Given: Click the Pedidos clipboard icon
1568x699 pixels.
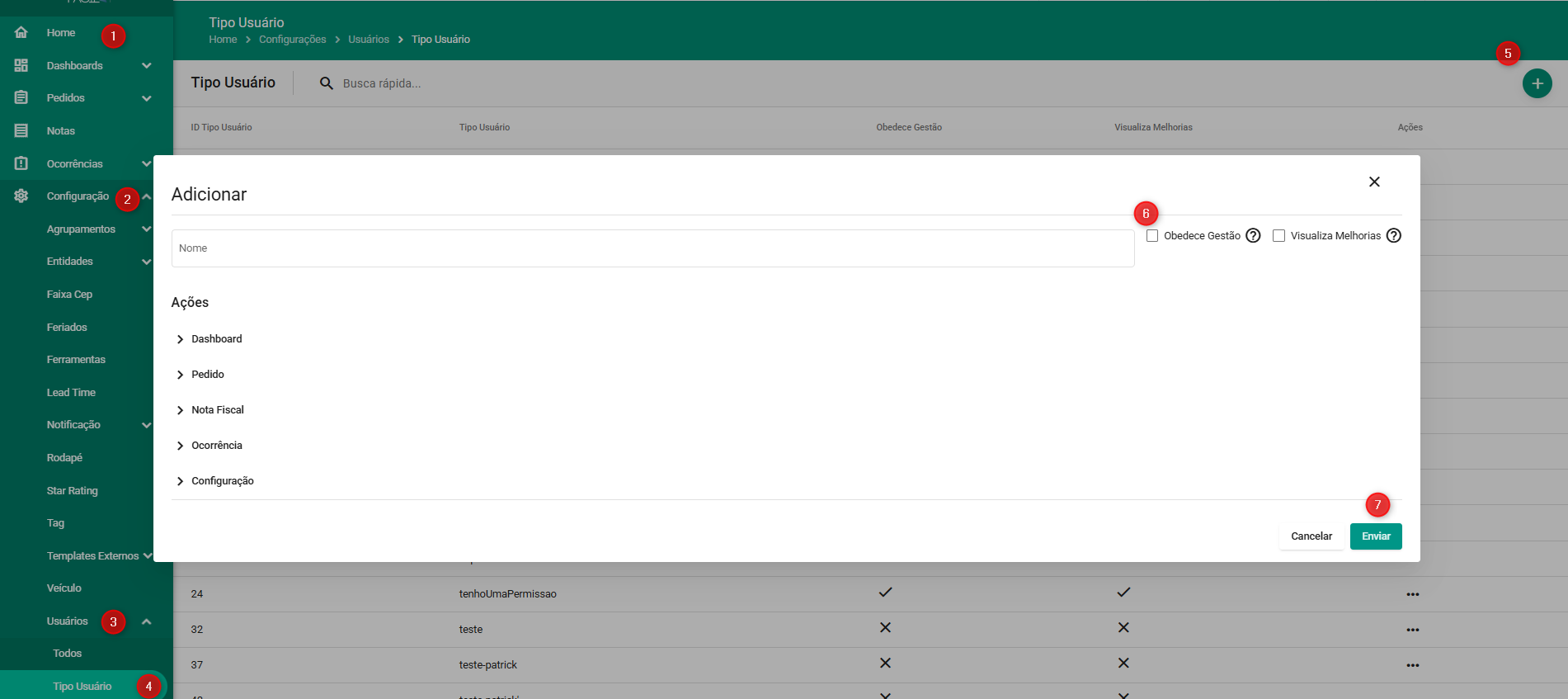Looking at the screenshot, I should click(x=21, y=97).
